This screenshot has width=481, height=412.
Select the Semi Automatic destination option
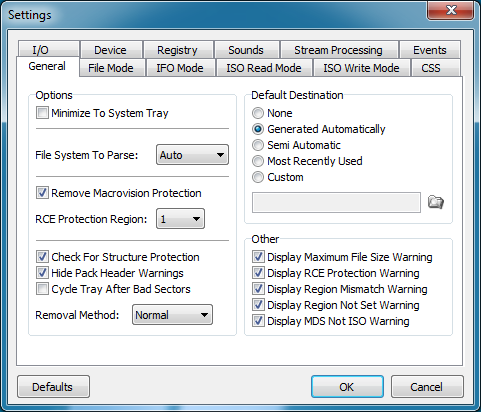tap(258, 145)
